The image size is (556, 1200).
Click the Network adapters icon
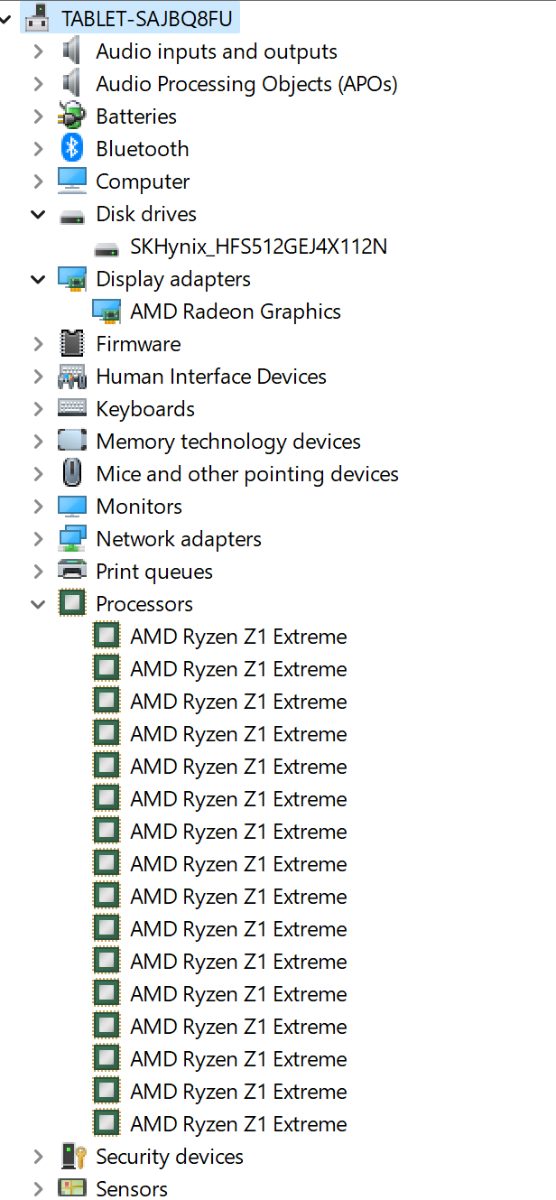72,539
